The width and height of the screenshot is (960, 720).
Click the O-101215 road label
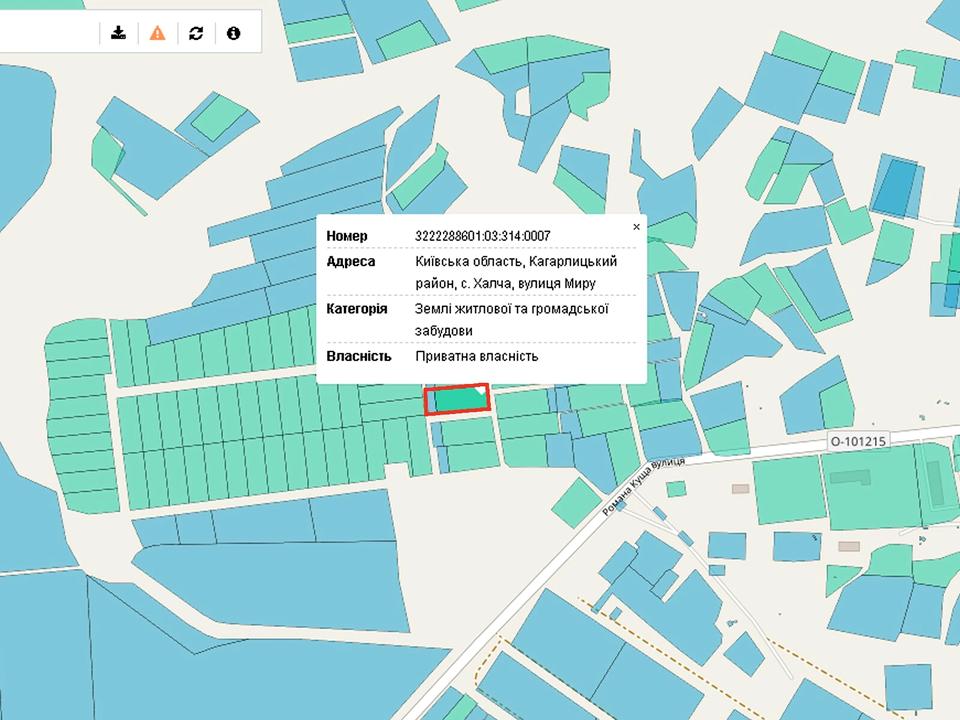858,440
